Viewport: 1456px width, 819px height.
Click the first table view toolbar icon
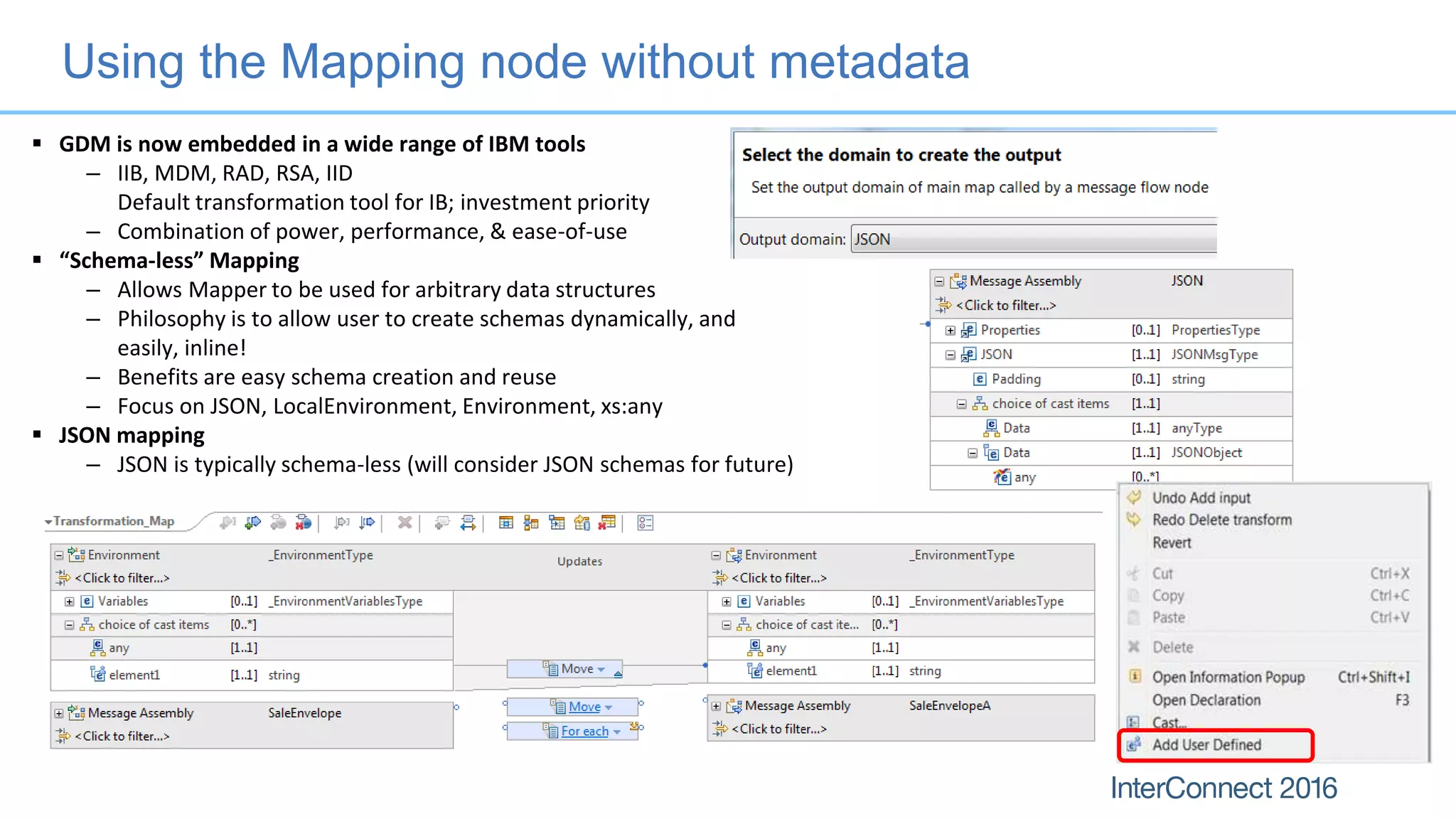tap(505, 523)
